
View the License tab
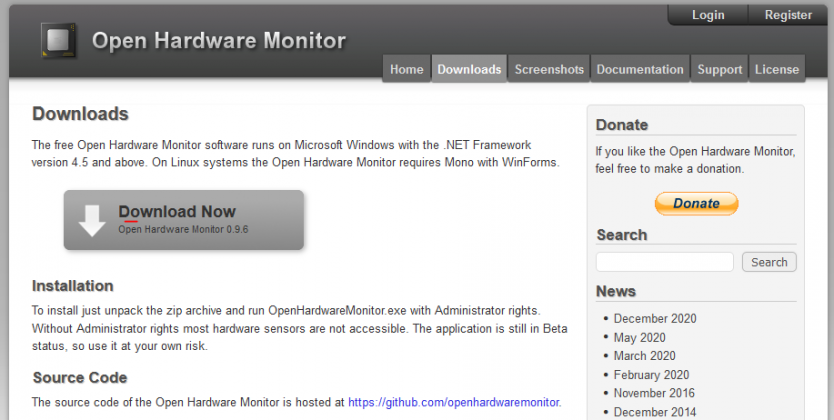coord(777,69)
